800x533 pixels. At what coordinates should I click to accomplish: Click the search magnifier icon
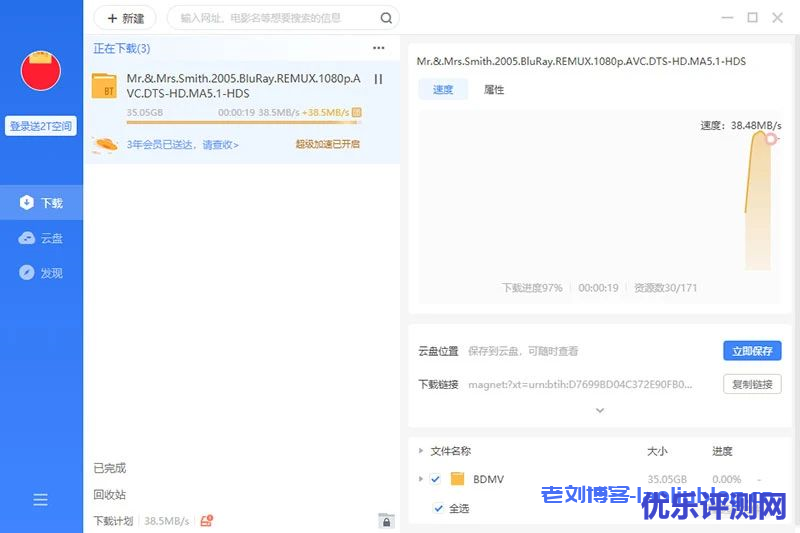tap(386, 18)
